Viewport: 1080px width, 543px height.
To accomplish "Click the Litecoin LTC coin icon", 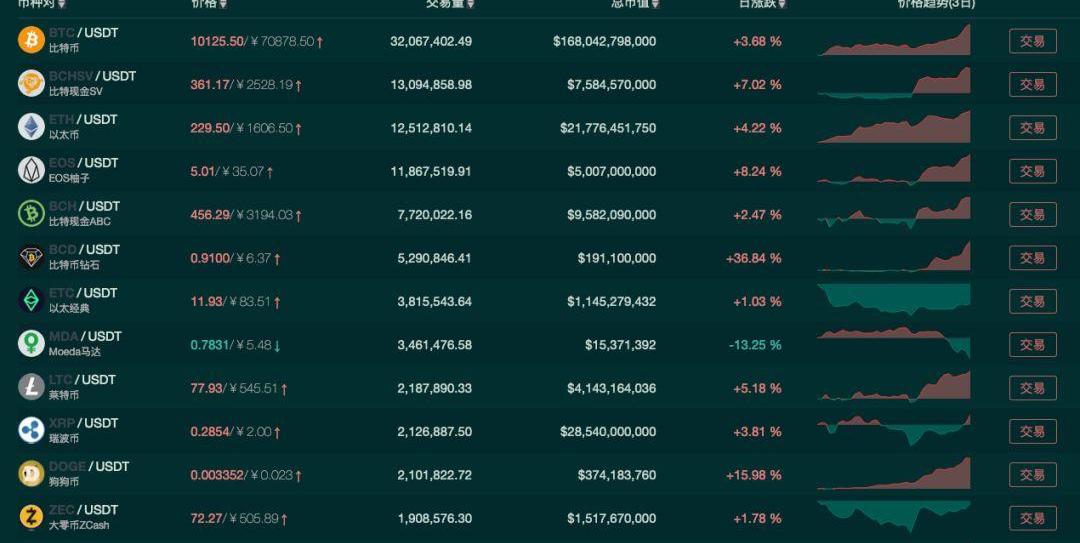I will coord(31,387).
